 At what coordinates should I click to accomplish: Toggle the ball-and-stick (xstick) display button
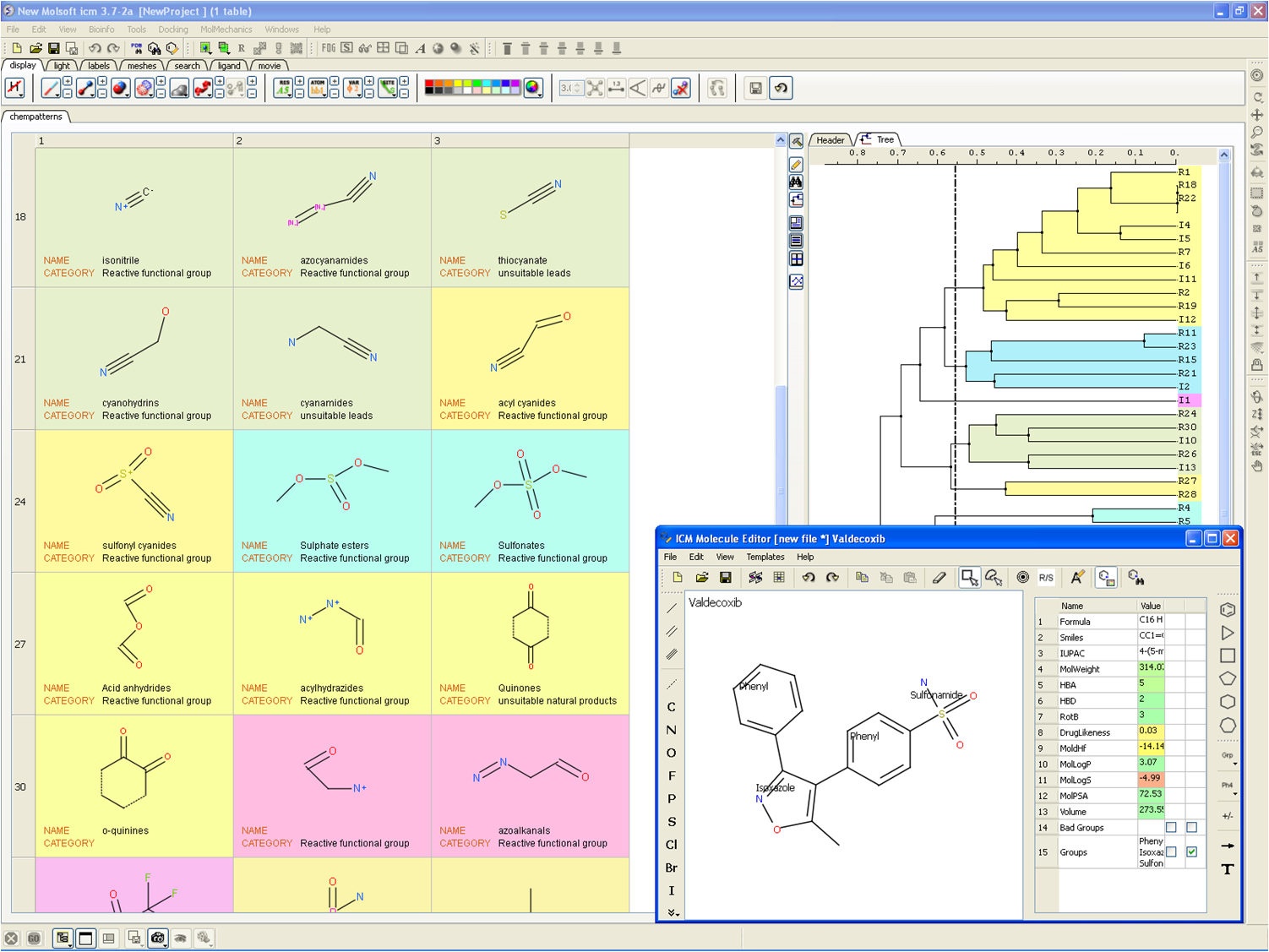point(85,88)
